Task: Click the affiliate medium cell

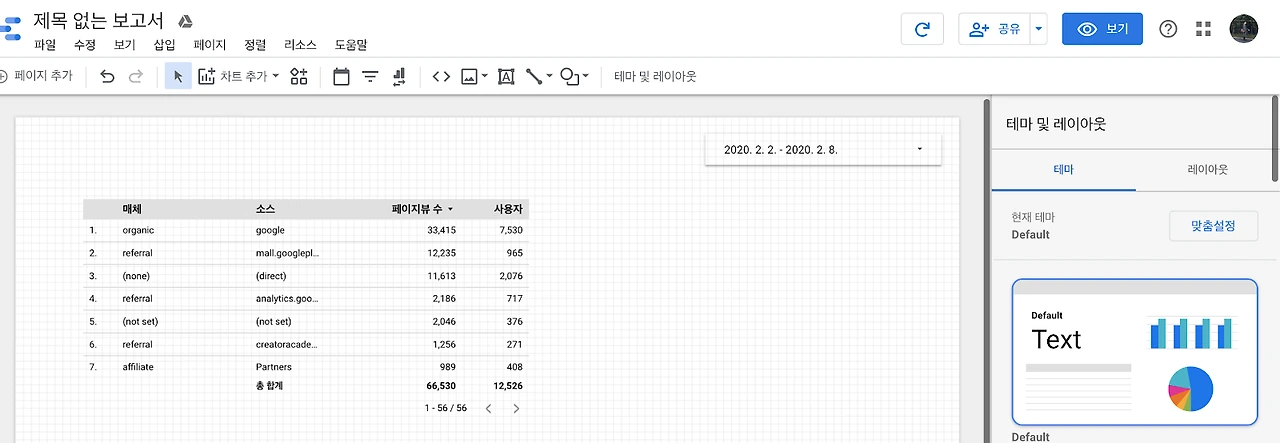Action: [138, 367]
